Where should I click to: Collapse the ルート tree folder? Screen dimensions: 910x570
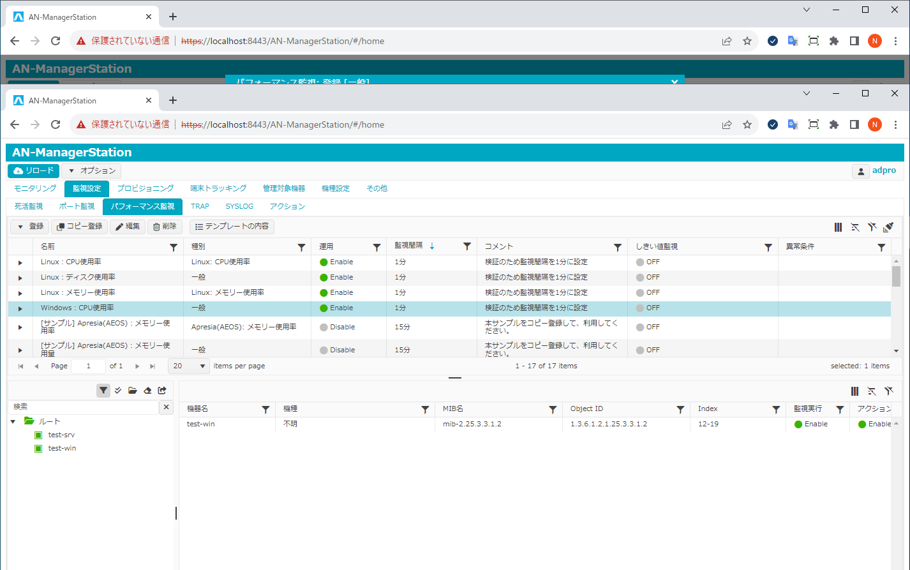click(14, 422)
